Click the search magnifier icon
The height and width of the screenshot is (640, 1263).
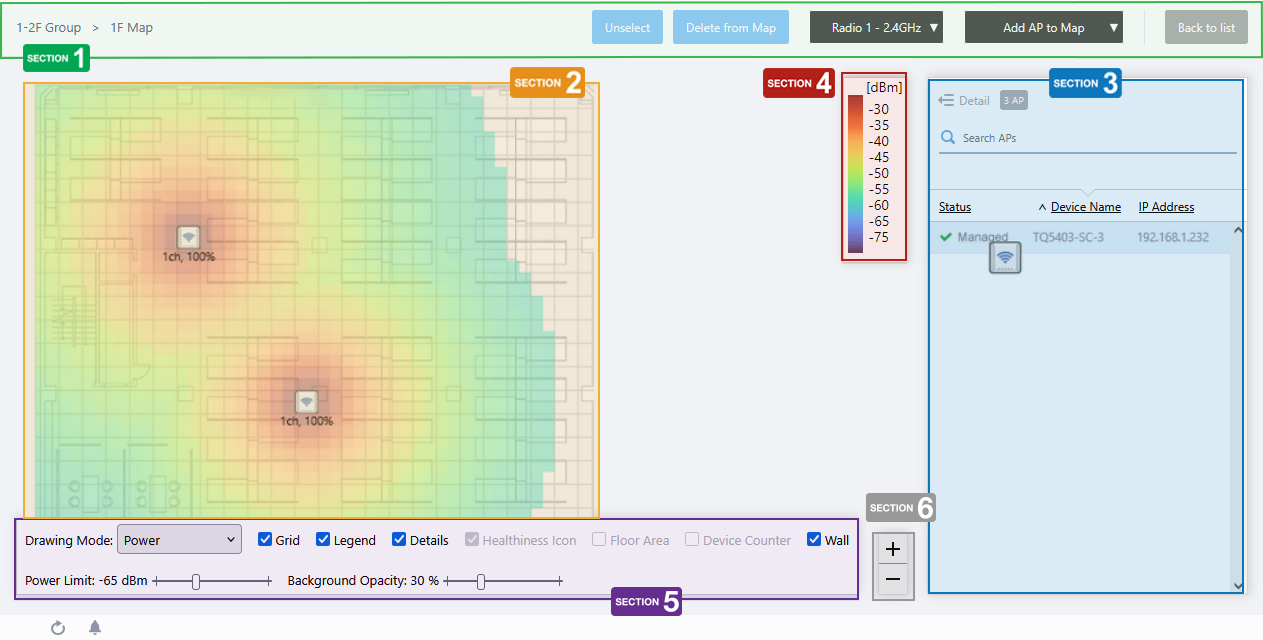(948, 138)
